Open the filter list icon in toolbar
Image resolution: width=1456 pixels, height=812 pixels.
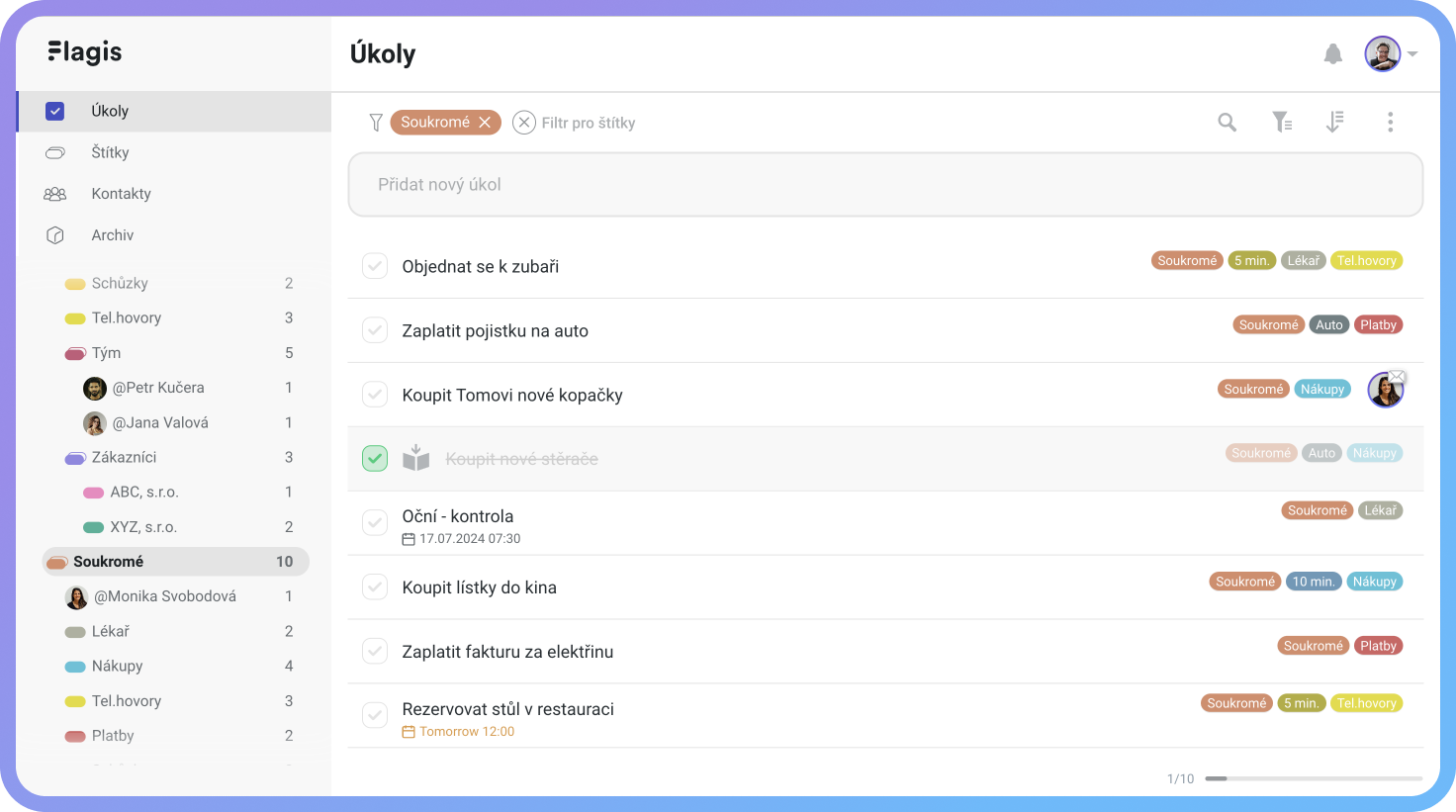[1282, 122]
